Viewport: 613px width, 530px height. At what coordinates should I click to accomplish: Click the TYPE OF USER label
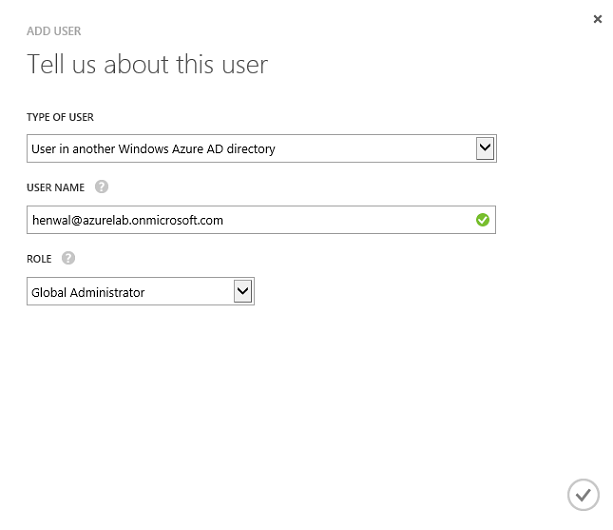[x=60, y=117]
